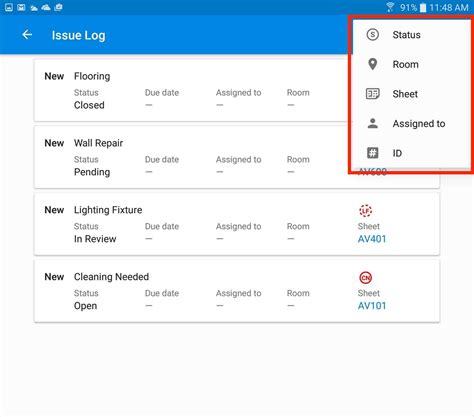Click the Assigned to person icon
The height and width of the screenshot is (417, 474).
(x=372, y=123)
